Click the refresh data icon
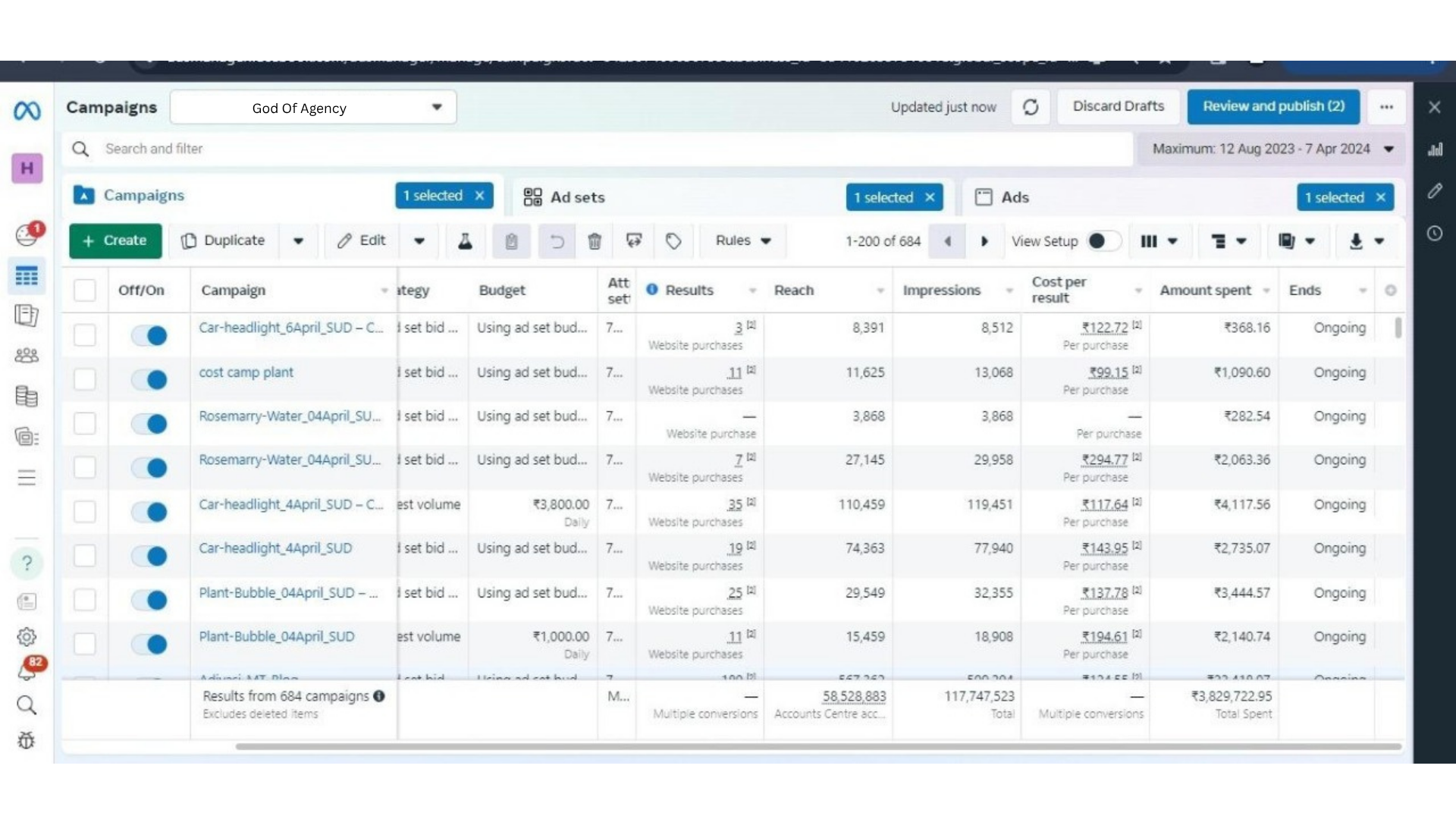 point(1031,107)
